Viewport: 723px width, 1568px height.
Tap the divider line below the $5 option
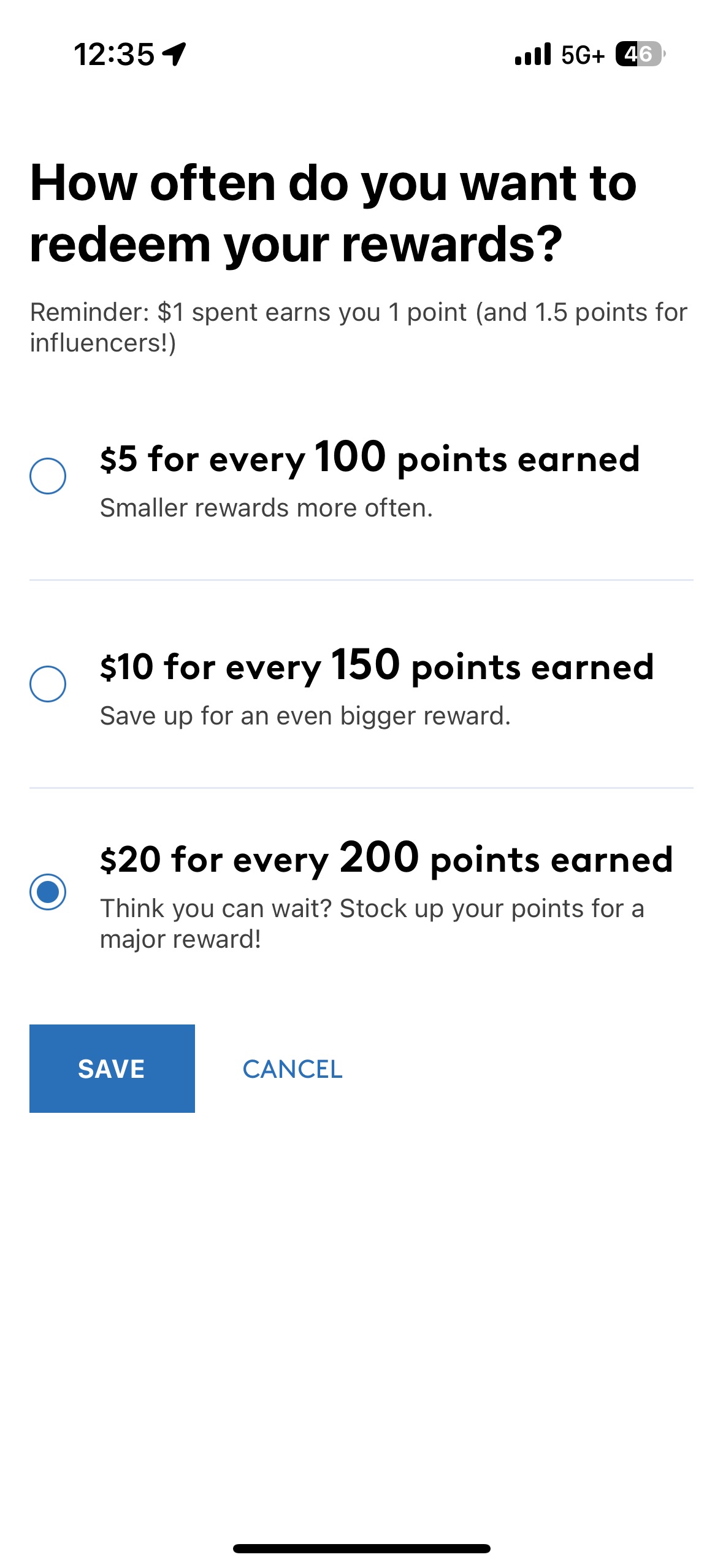[x=361, y=580]
